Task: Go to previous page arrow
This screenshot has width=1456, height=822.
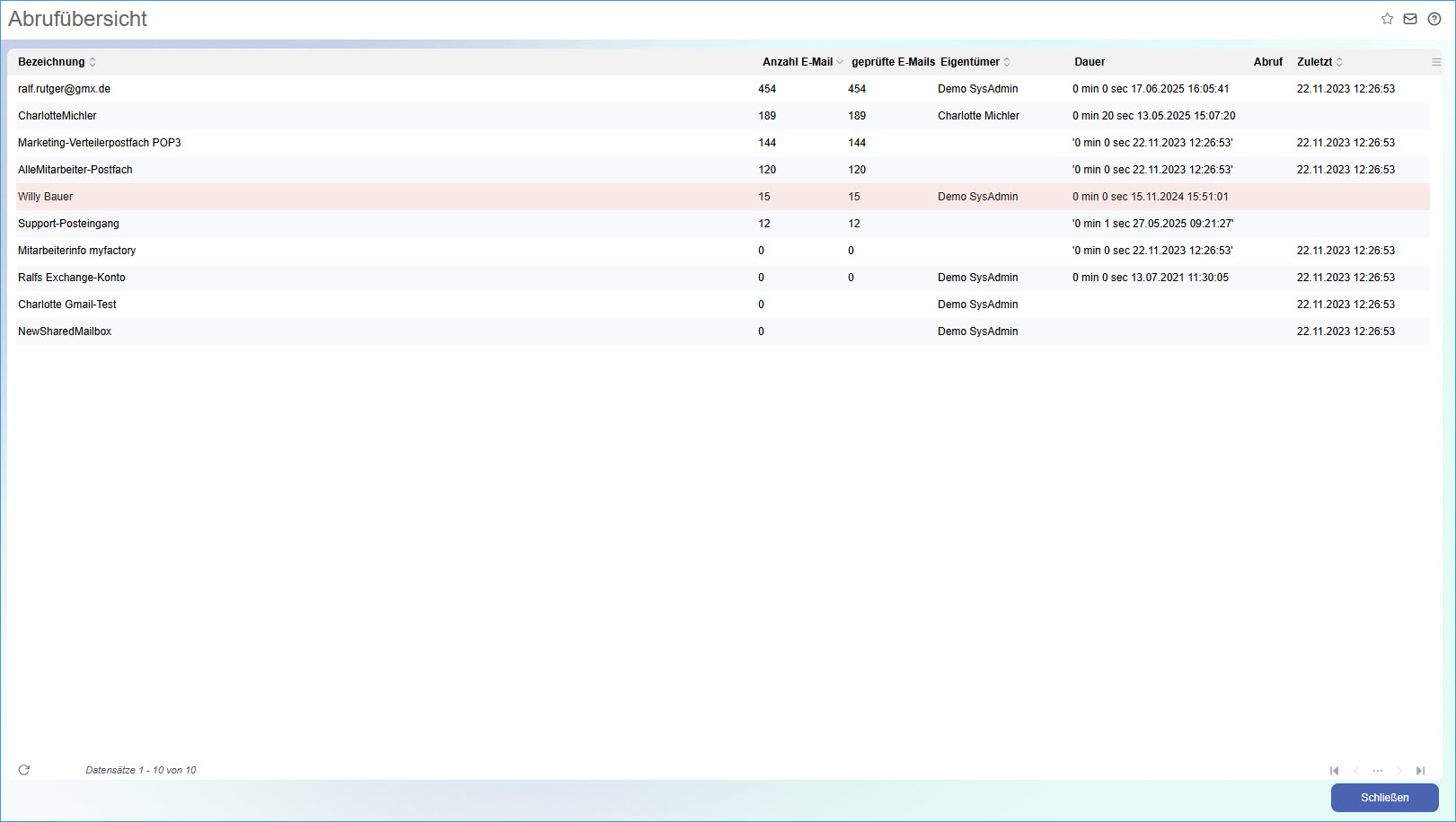Action: [x=1356, y=771]
